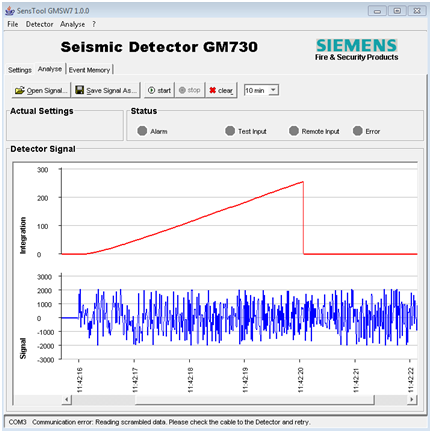
Task: Select the Analyse tab
Action: pyautogui.click(x=50, y=69)
